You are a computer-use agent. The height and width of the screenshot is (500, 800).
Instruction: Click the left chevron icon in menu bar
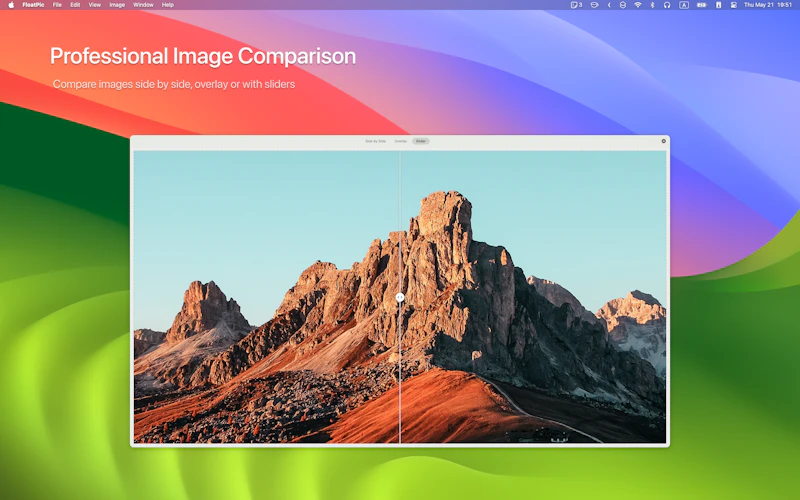coord(609,5)
